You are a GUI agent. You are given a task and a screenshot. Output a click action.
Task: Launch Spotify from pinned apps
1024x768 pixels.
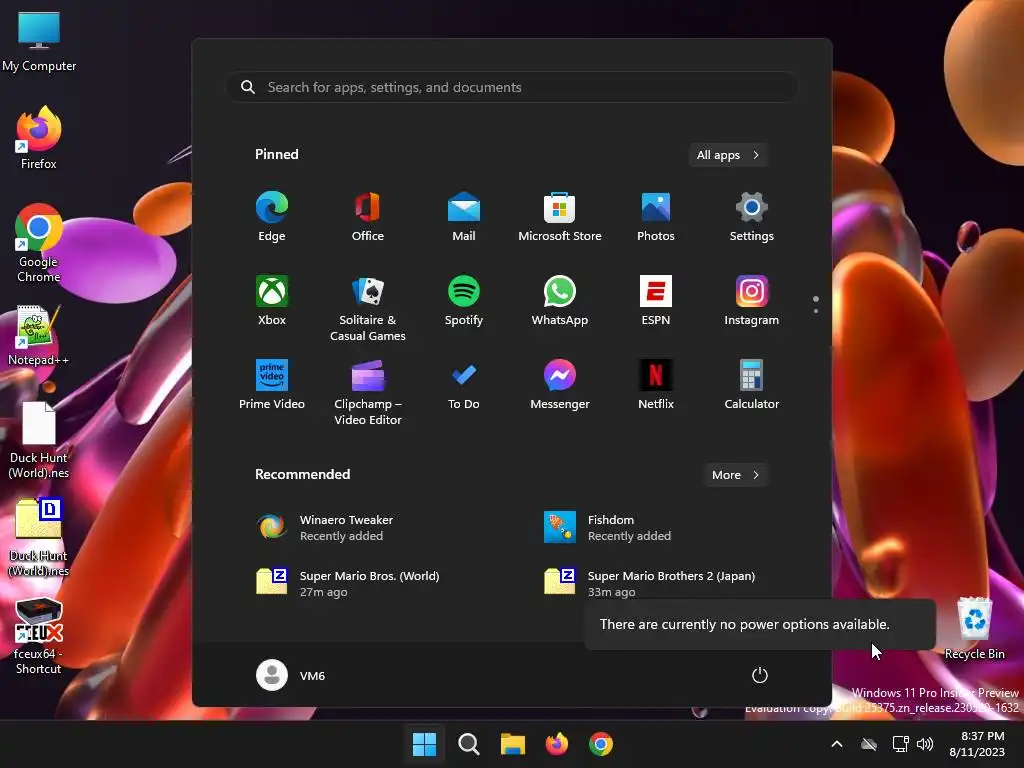[464, 300]
